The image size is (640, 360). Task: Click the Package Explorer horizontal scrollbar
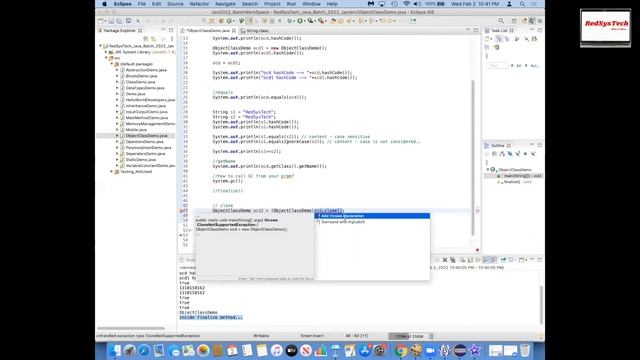[x=131, y=328]
